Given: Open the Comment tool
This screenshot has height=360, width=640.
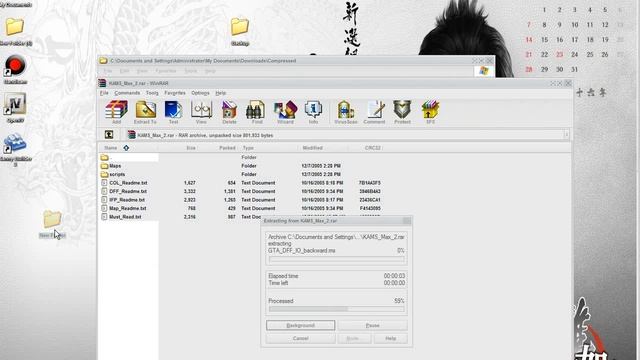Looking at the screenshot, I should coord(374,112).
